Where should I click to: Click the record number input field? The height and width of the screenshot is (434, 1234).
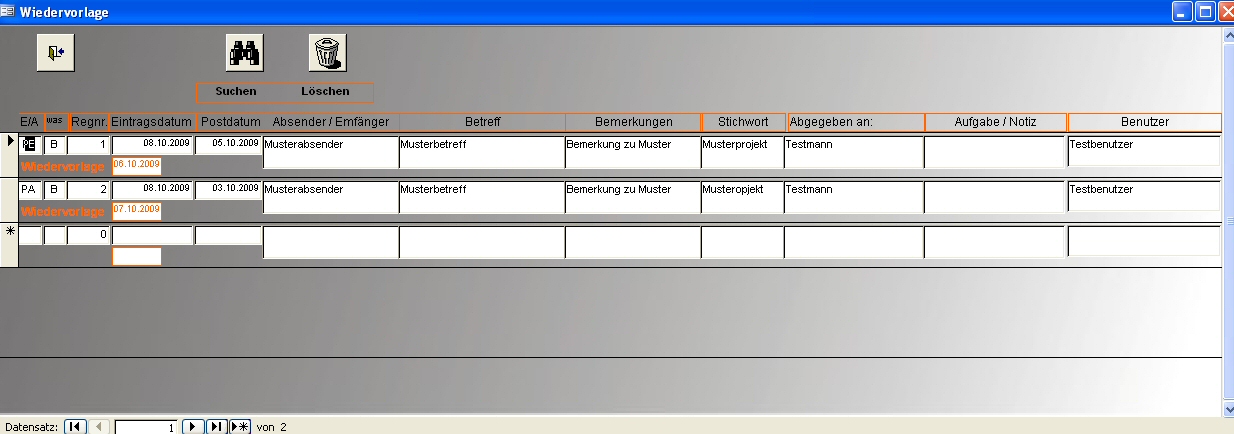146,427
